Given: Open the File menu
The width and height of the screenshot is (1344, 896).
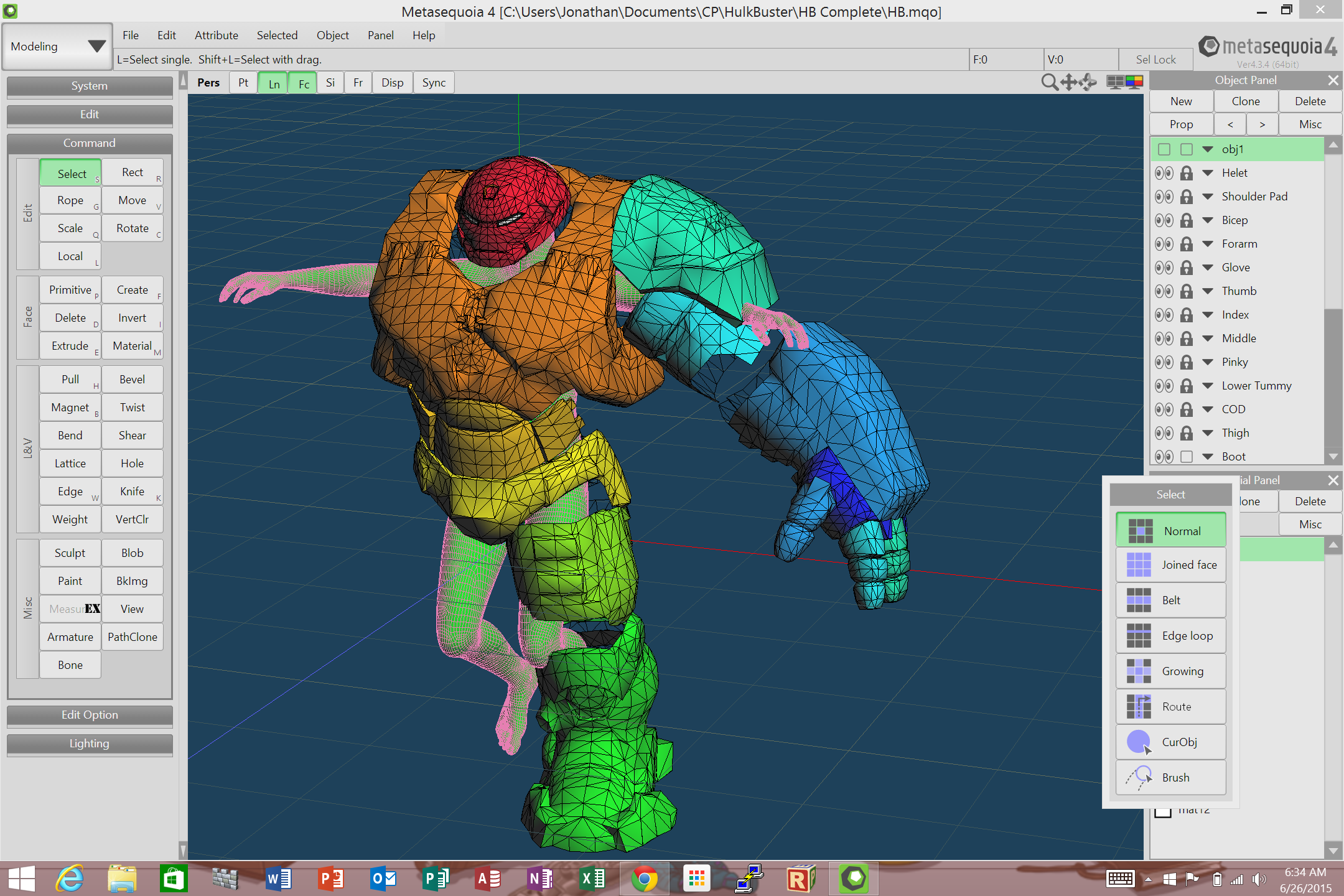Looking at the screenshot, I should pyautogui.click(x=131, y=35).
